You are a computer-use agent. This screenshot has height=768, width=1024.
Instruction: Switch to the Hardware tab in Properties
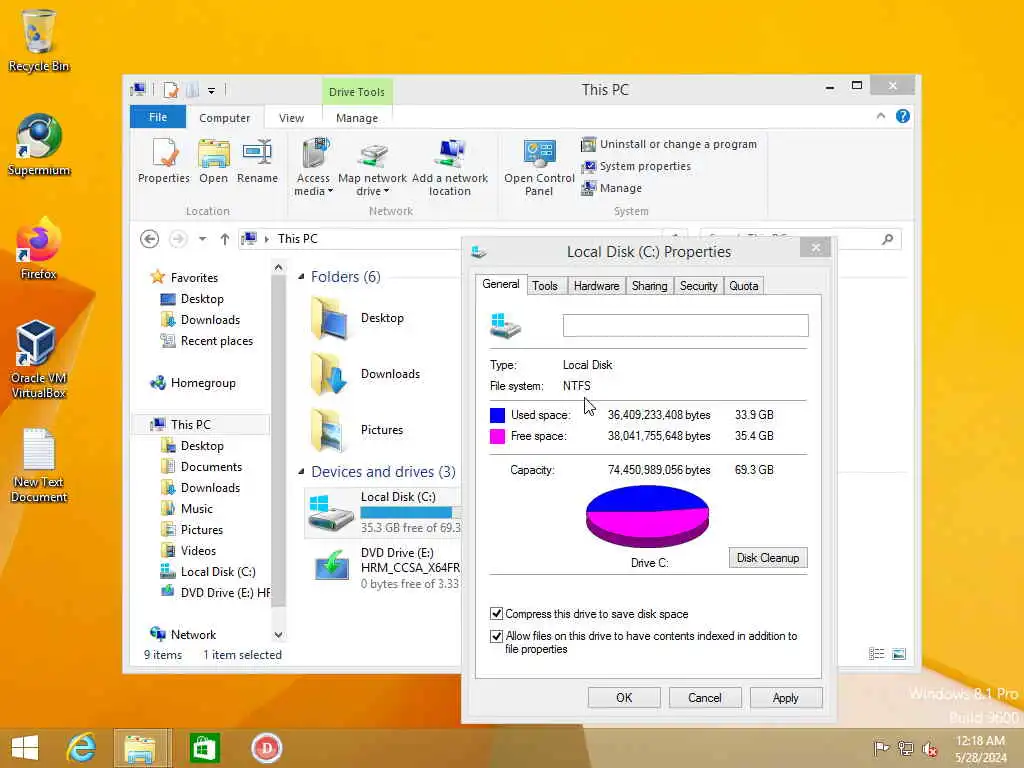point(596,286)
